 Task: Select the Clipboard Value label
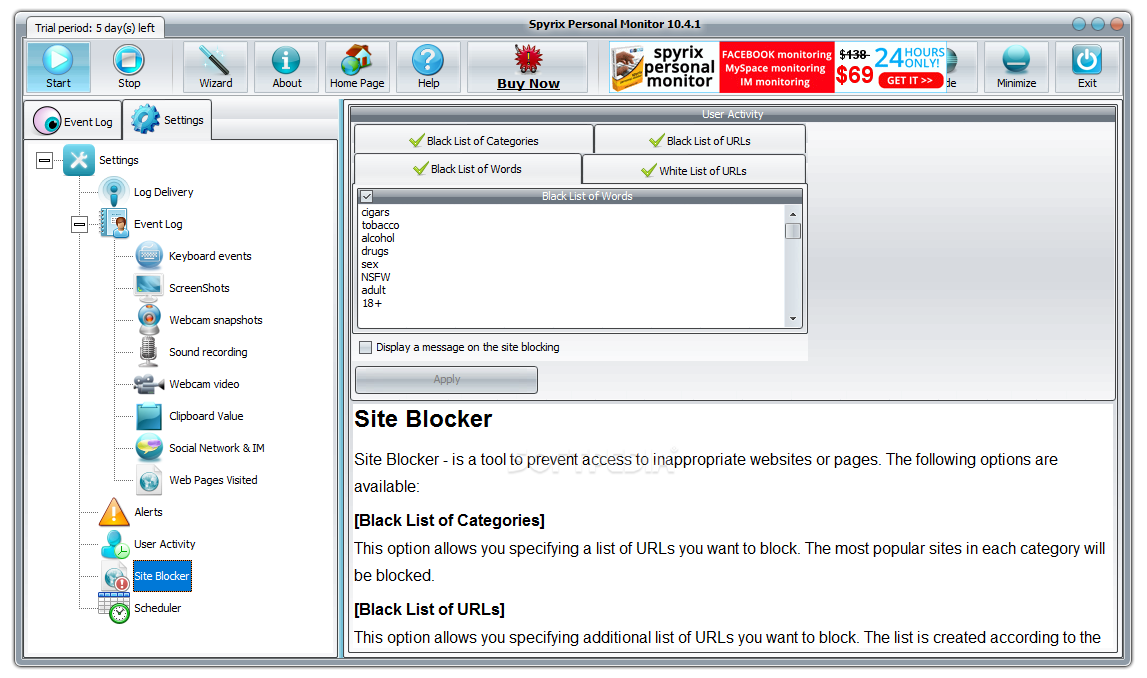(206, 416)
